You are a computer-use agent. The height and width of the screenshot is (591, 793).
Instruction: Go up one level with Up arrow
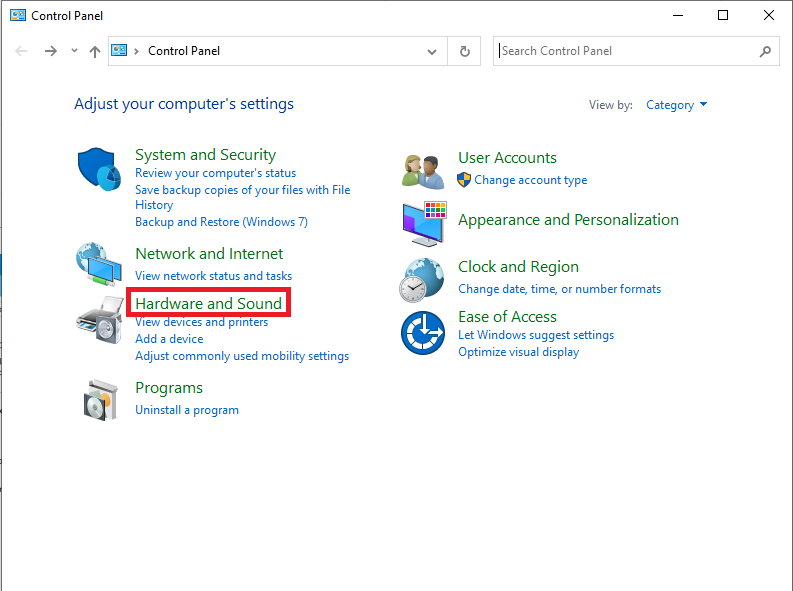click(x=95, y=51)
